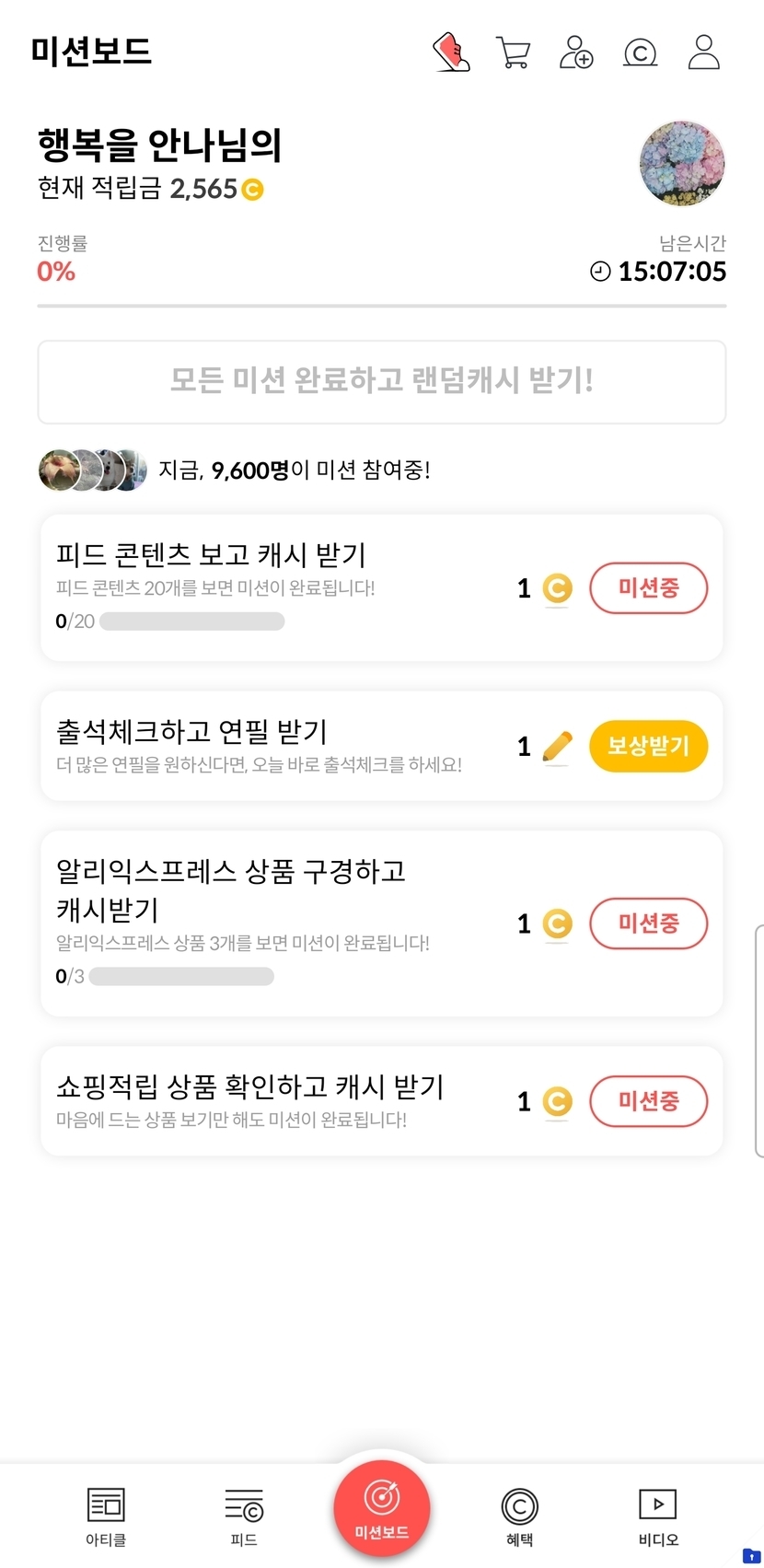Tap the feed contents 0/20 progress bar

click(x=191, y=621)
